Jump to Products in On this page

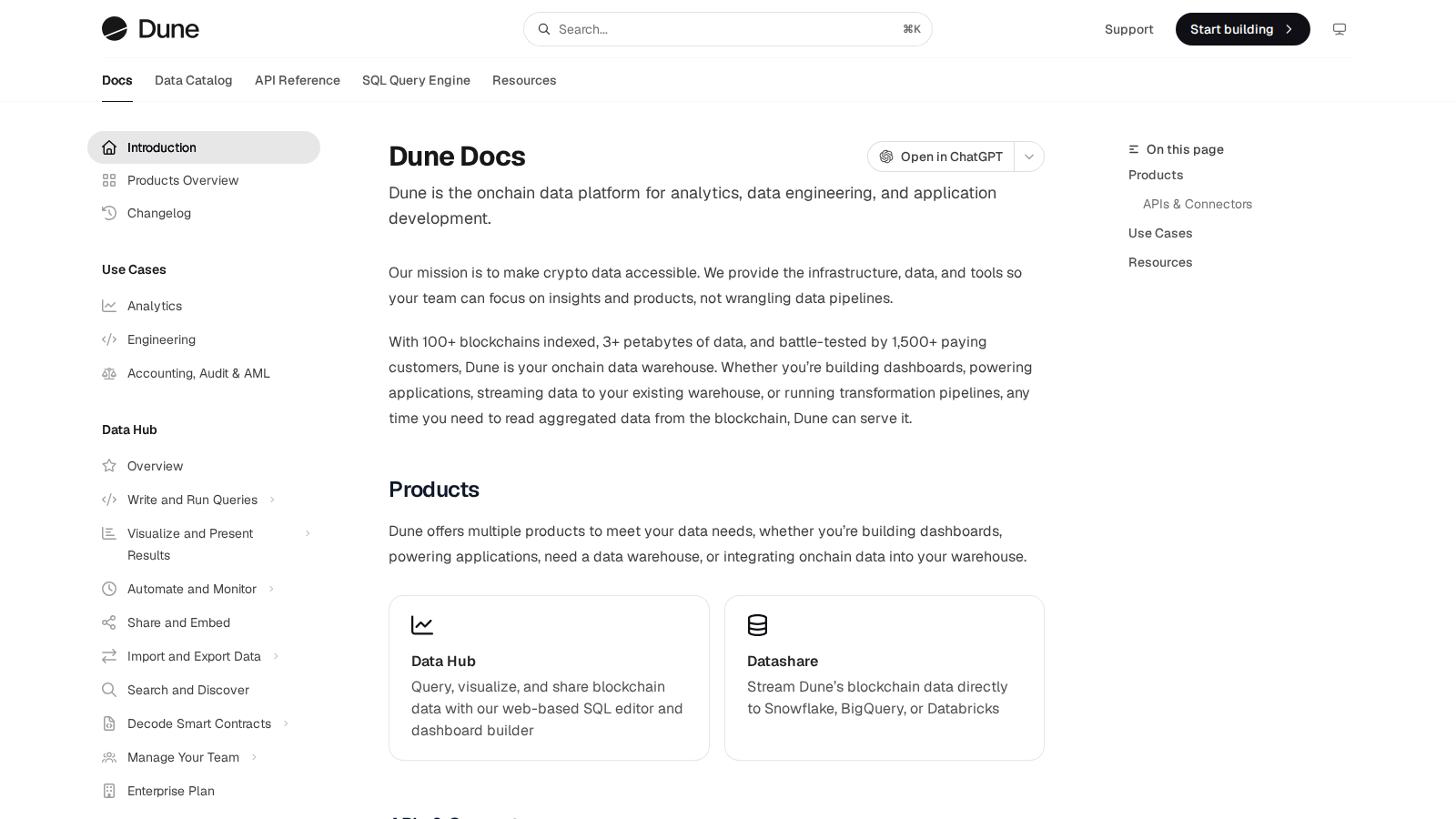(x=1156, y=175)
